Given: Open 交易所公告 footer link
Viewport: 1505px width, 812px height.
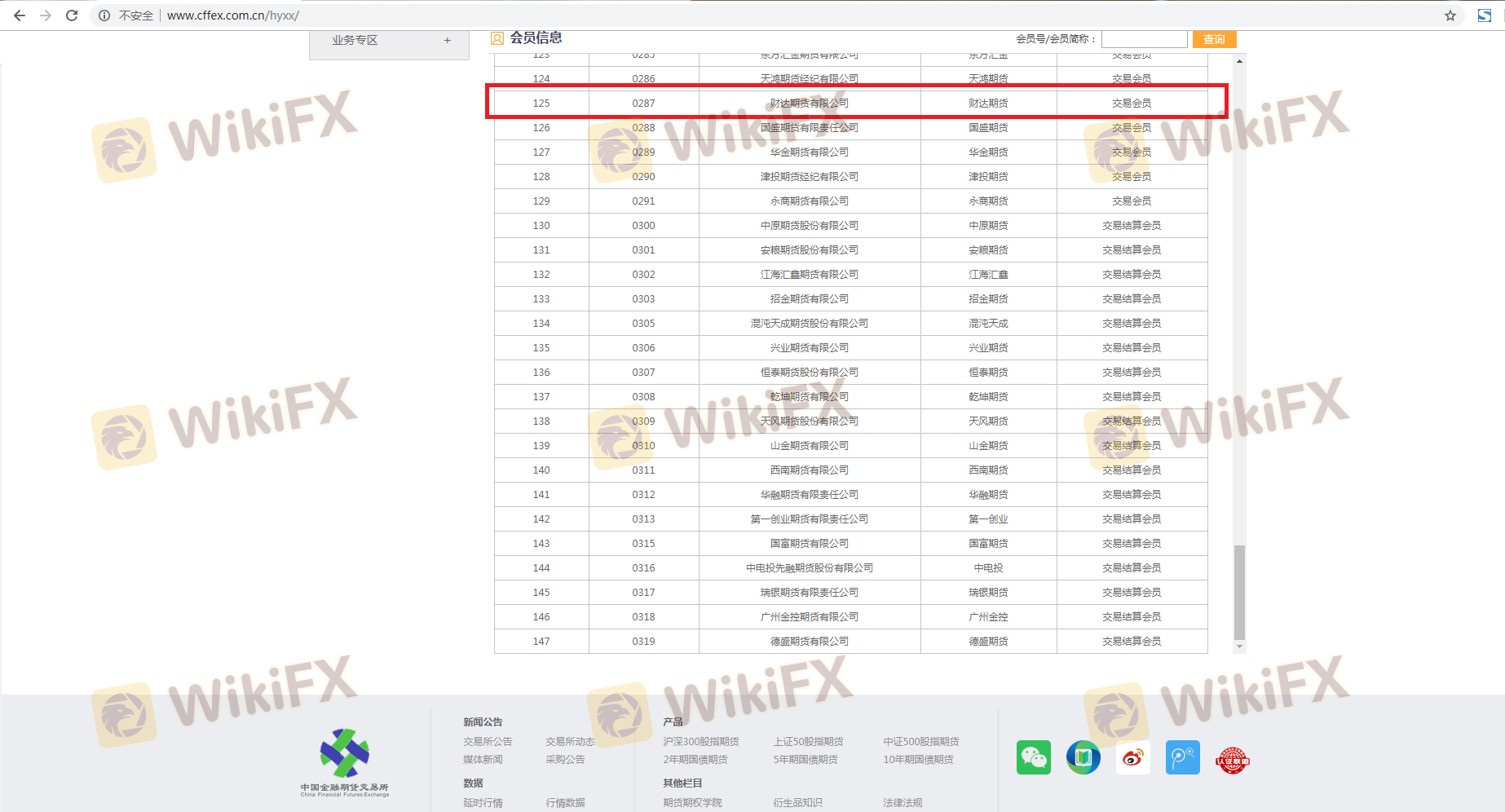Looking at the screenshot, I should click(x=488, y=741).
